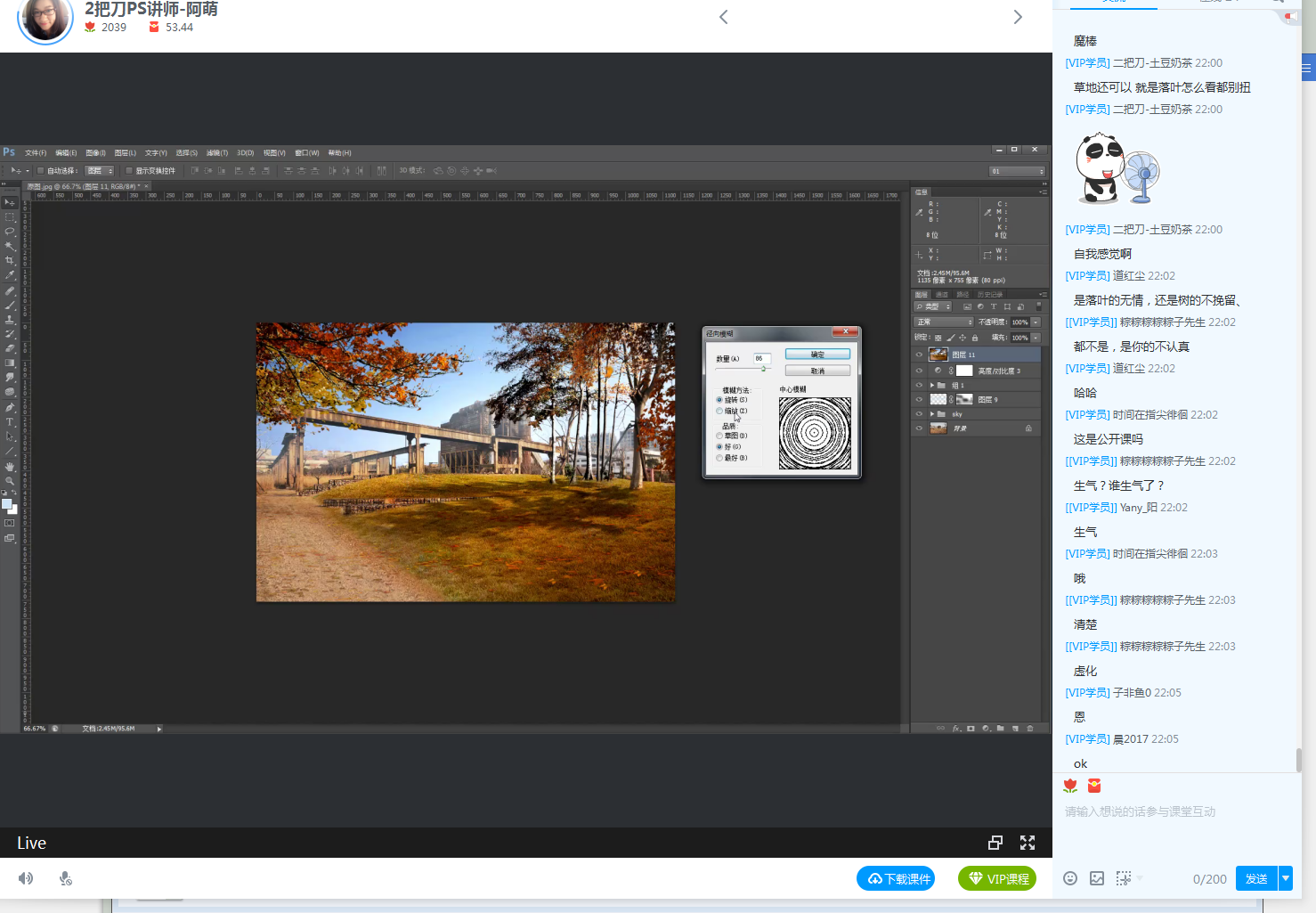
Task: Select the Type tool in toolbar
Action: 10,422
